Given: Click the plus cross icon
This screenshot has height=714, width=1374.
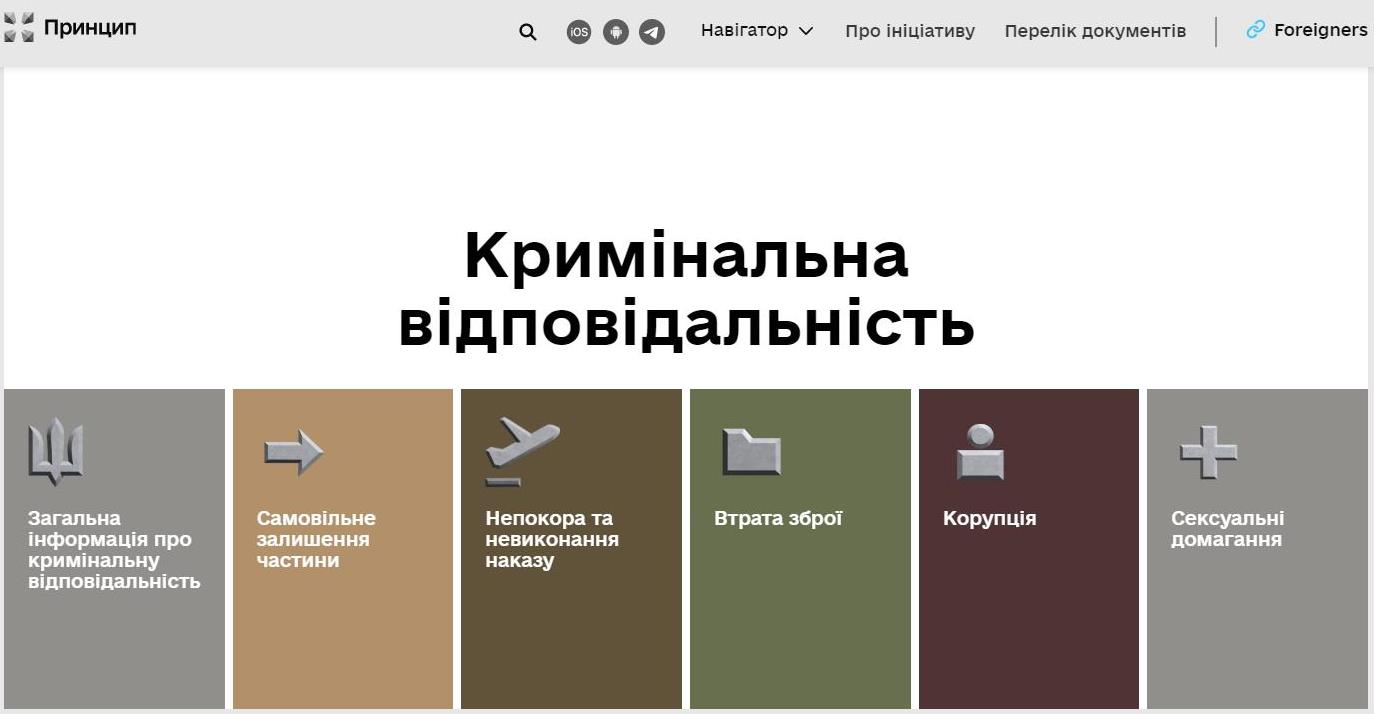Looking at the screenshot, I should pyautogui.click(x=1208, y=452).
